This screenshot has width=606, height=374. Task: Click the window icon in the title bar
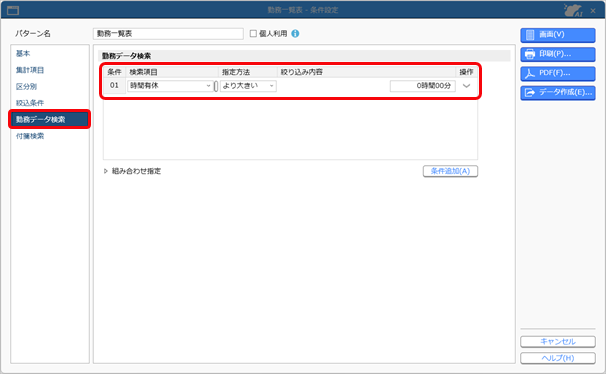click(13, 10)
